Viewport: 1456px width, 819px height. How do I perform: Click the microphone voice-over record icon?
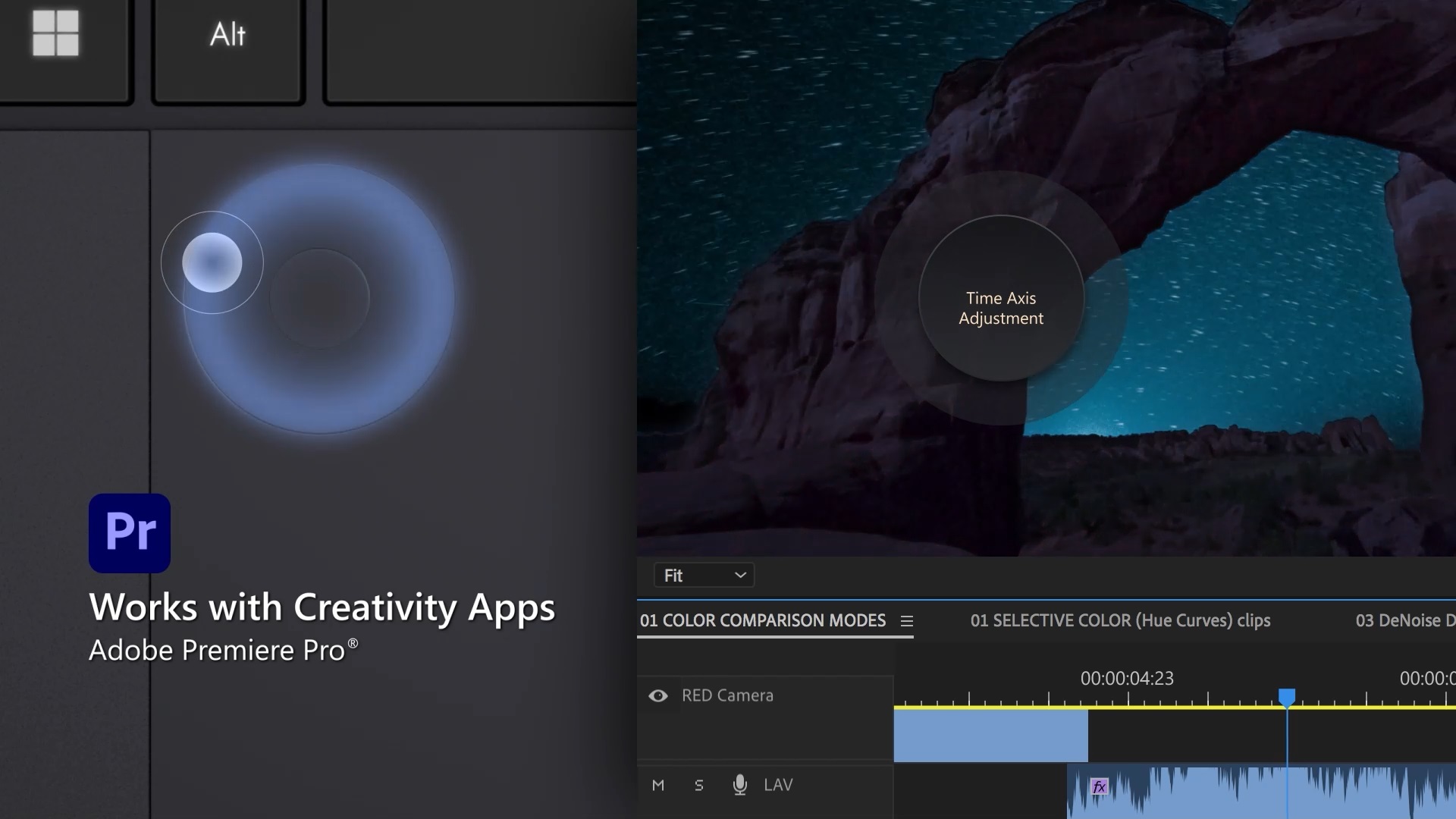coord(739,785)
